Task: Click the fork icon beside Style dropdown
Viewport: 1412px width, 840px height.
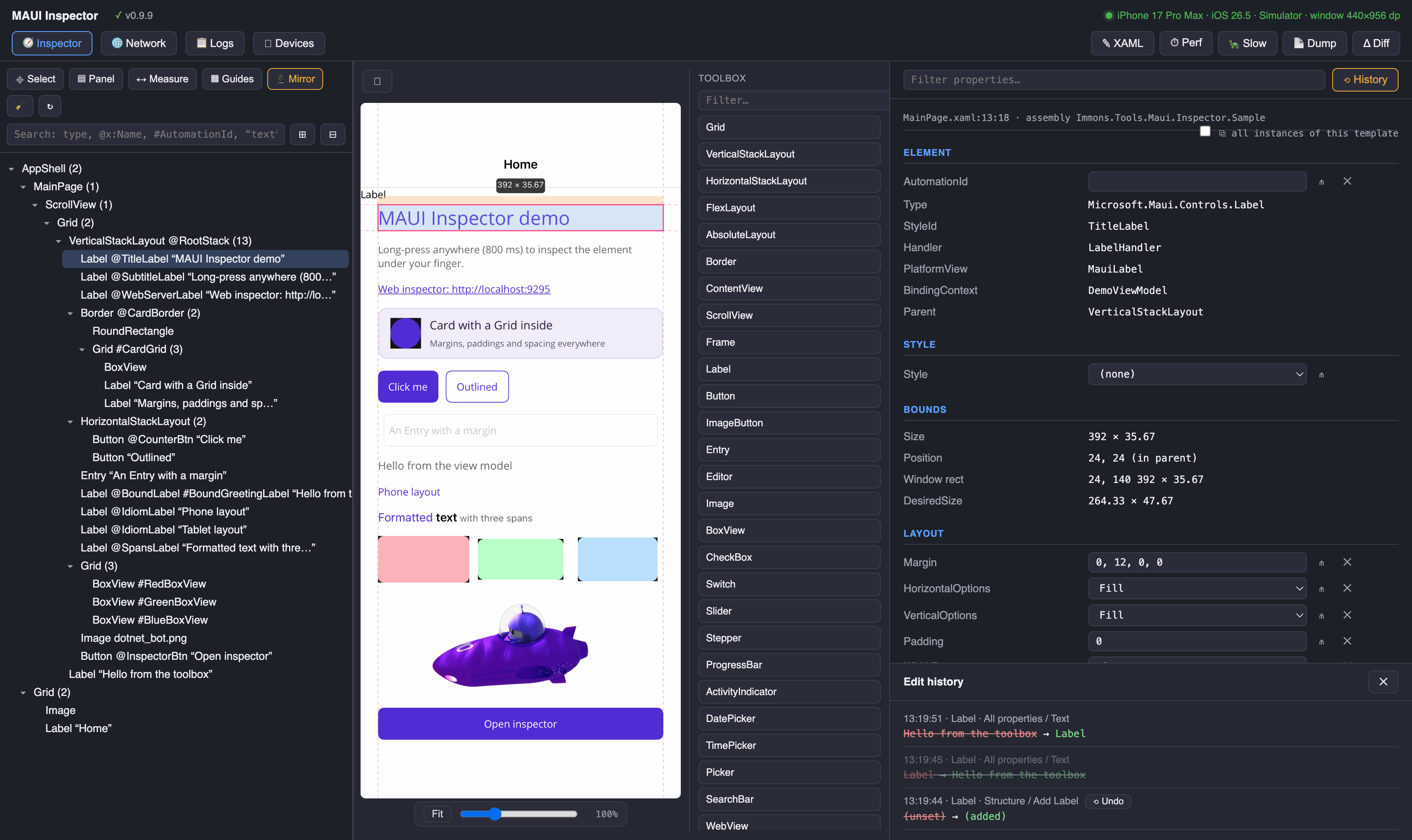Action: point(1321,375)
